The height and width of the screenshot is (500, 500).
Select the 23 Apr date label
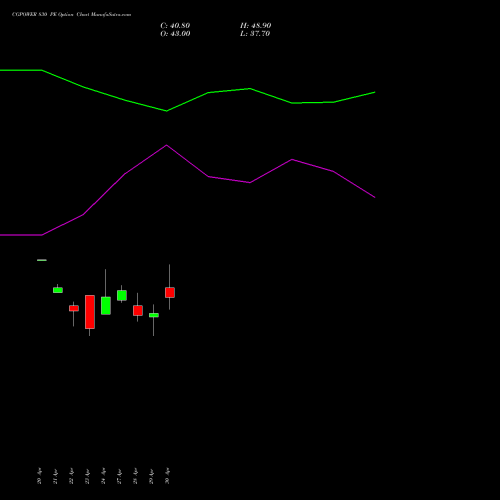(x=87, y=476)
